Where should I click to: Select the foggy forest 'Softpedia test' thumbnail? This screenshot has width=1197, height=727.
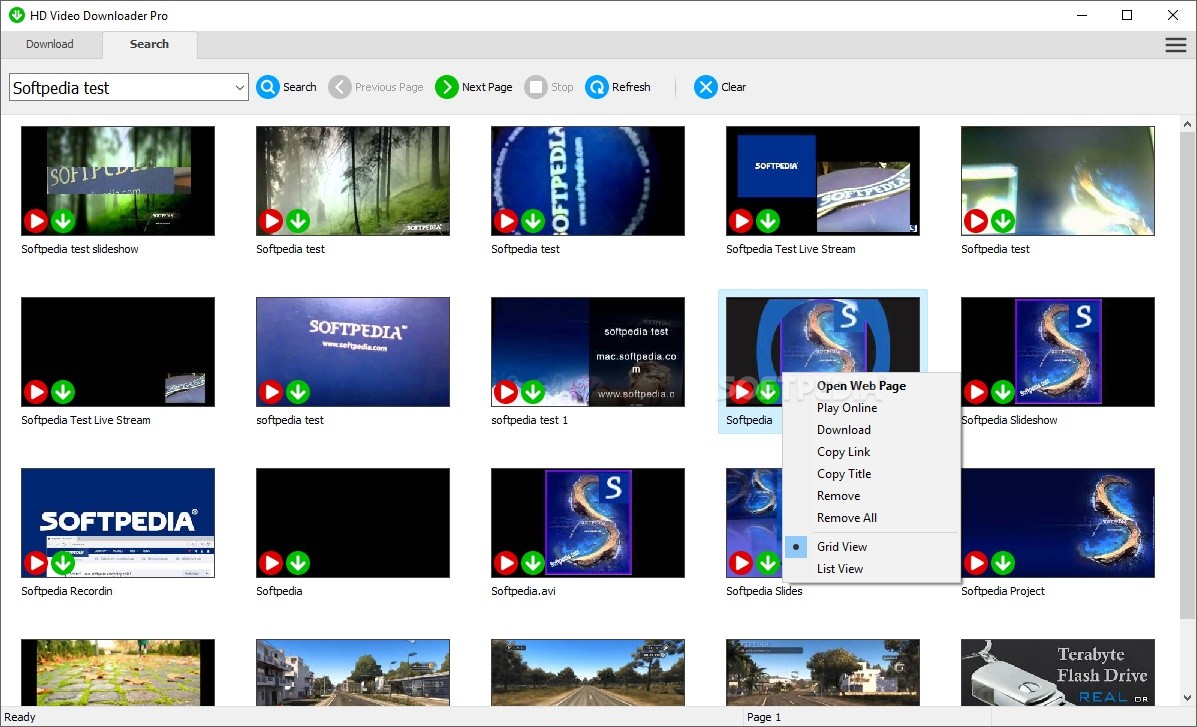point(353,181)
